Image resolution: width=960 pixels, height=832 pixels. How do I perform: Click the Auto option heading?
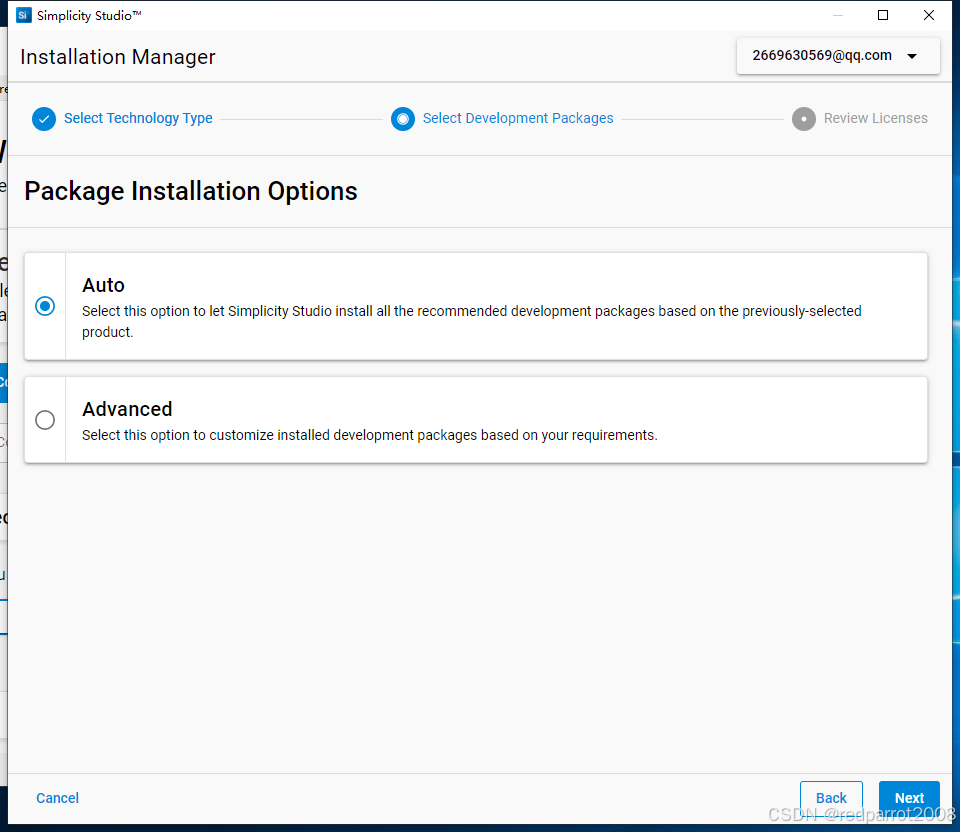(x=103, y=285)
